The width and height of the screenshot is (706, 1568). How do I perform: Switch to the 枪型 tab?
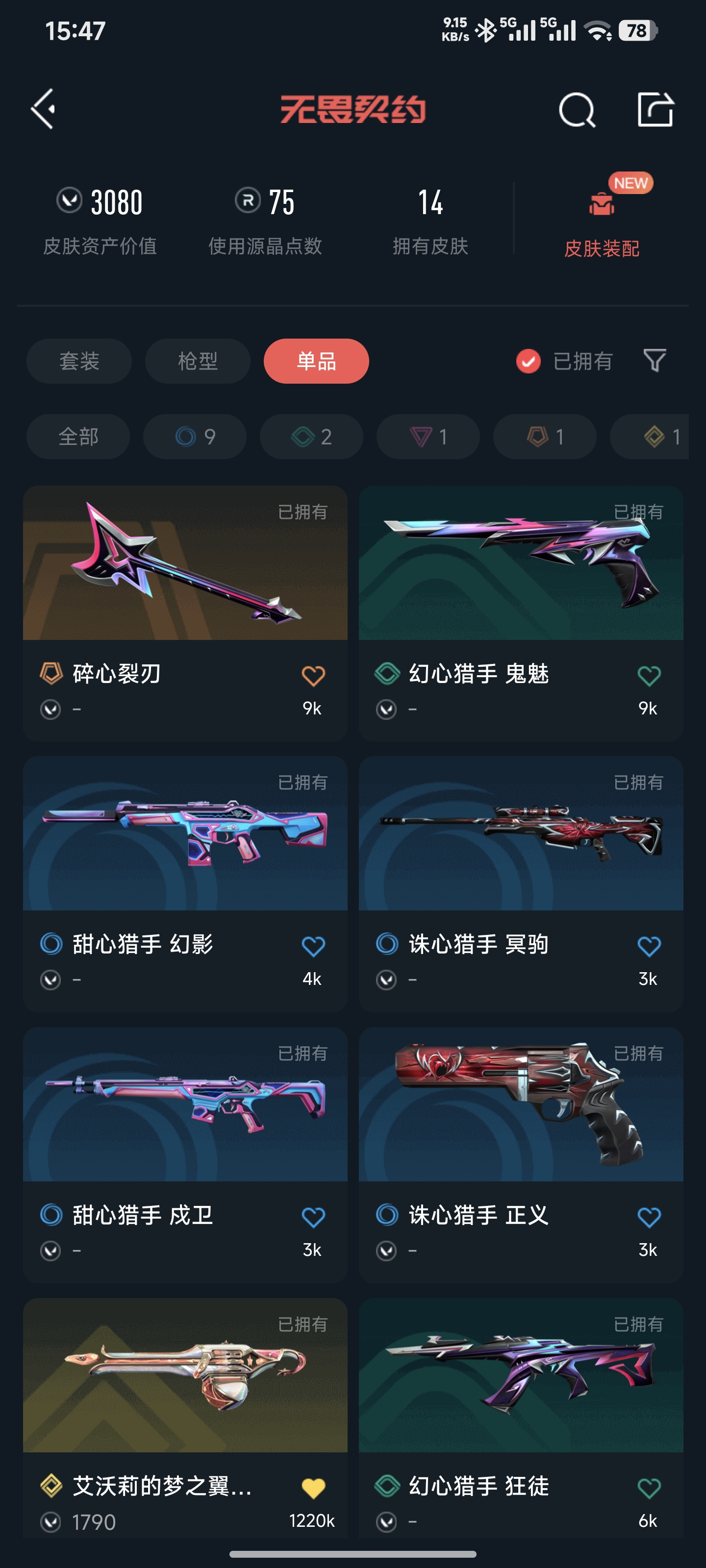pyautogui.click(x=198, y=361)
